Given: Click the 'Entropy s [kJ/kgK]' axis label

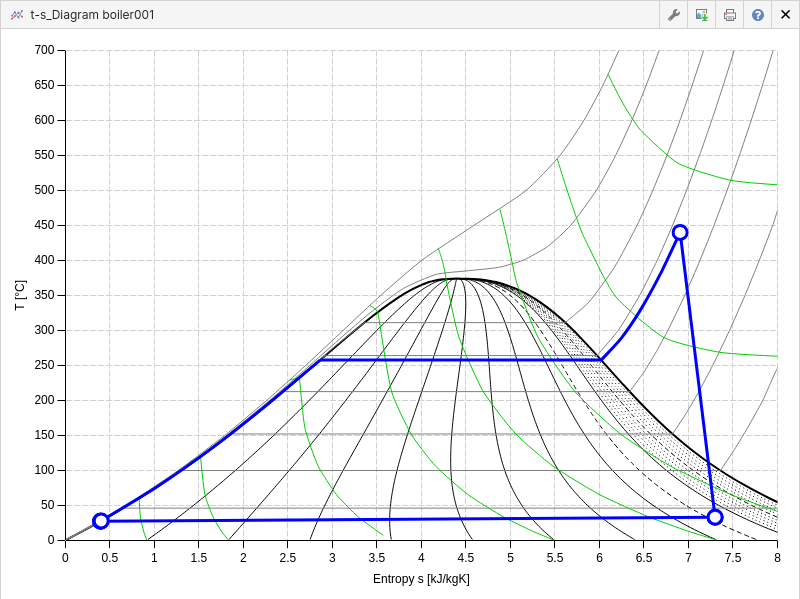Looking at the screenshot, I should coord(421,579).
